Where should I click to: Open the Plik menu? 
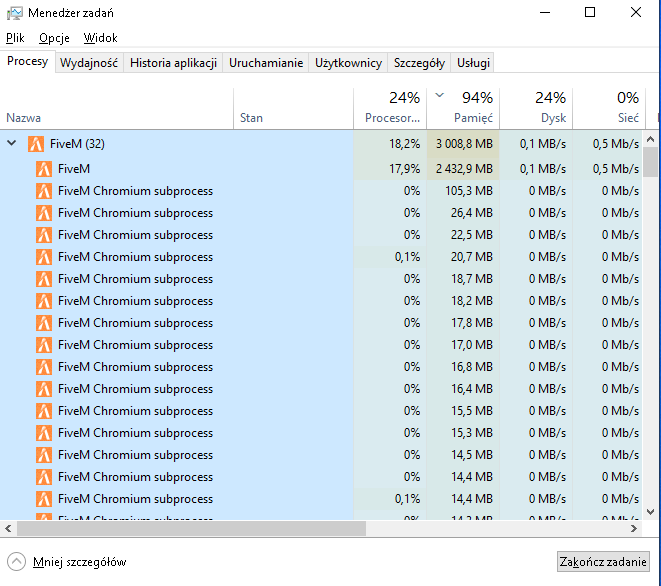point(15,38)
